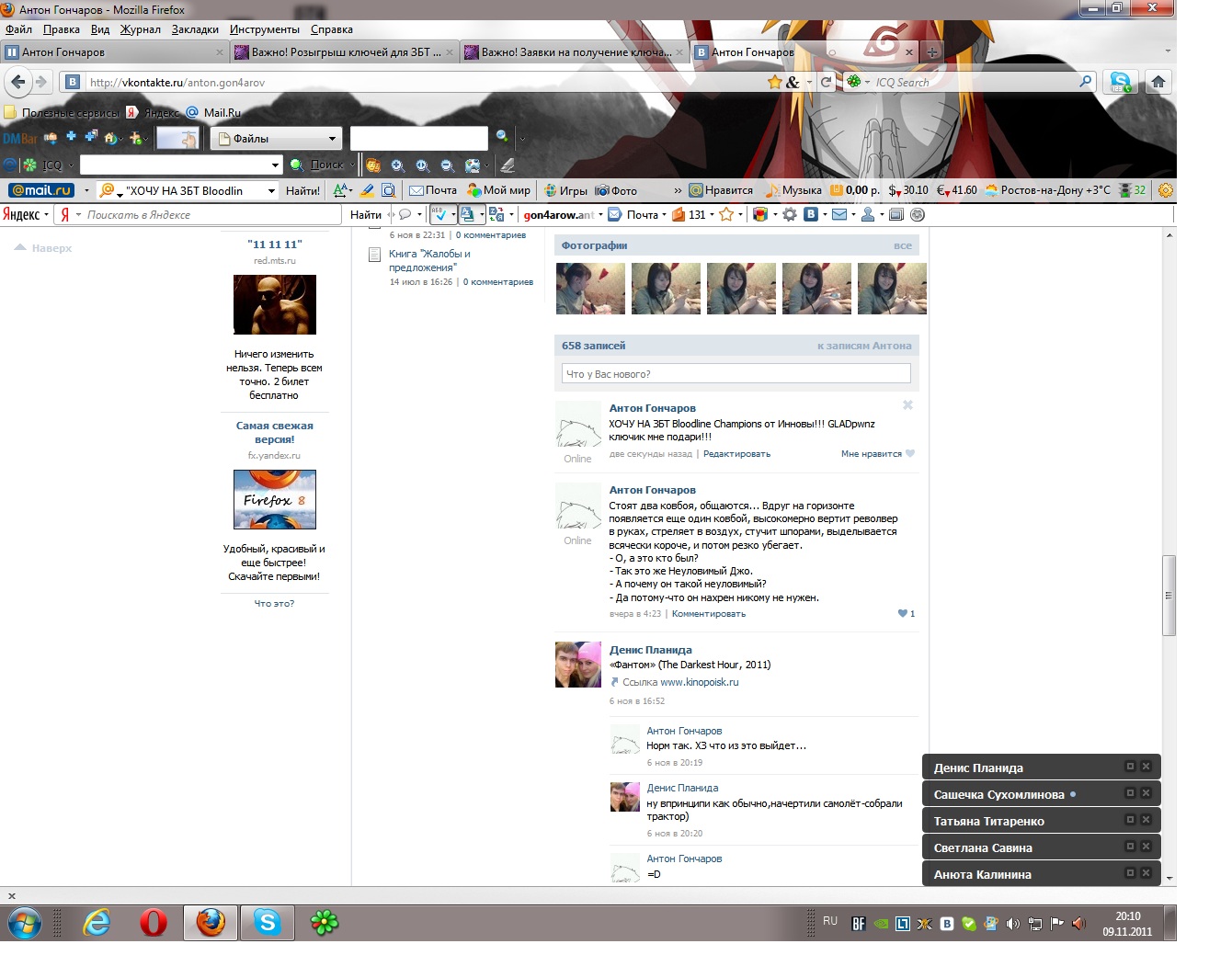The width and height of the screenshot is (1232, 978).
Task: Click the reload page arrow
Action: pyautogui.click(x=826, y=82)
